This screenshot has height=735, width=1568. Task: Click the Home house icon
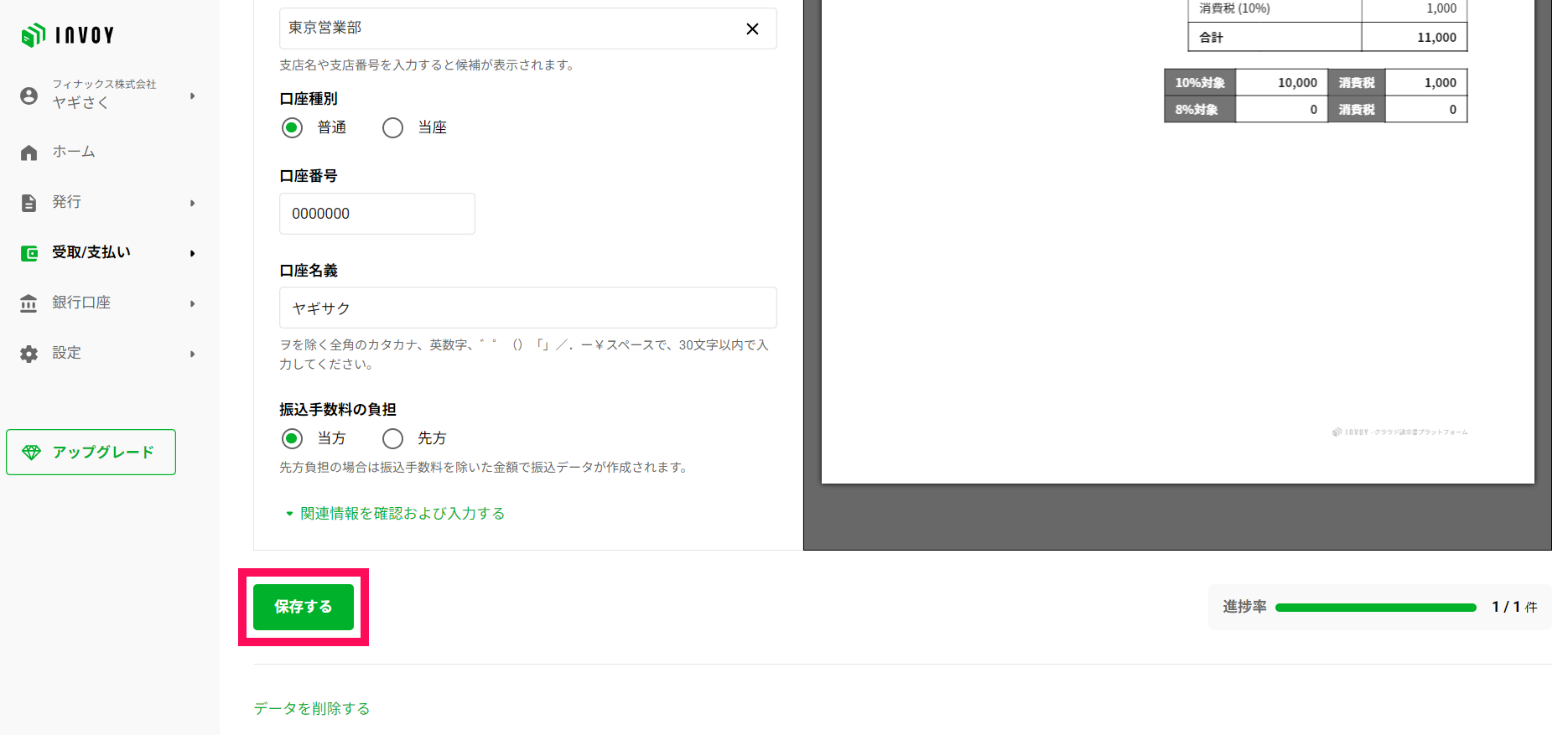(29, 153)
